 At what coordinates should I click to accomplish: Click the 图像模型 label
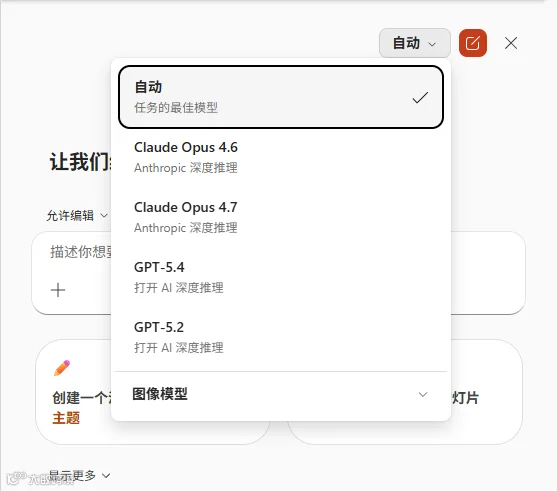click(160, 394)
